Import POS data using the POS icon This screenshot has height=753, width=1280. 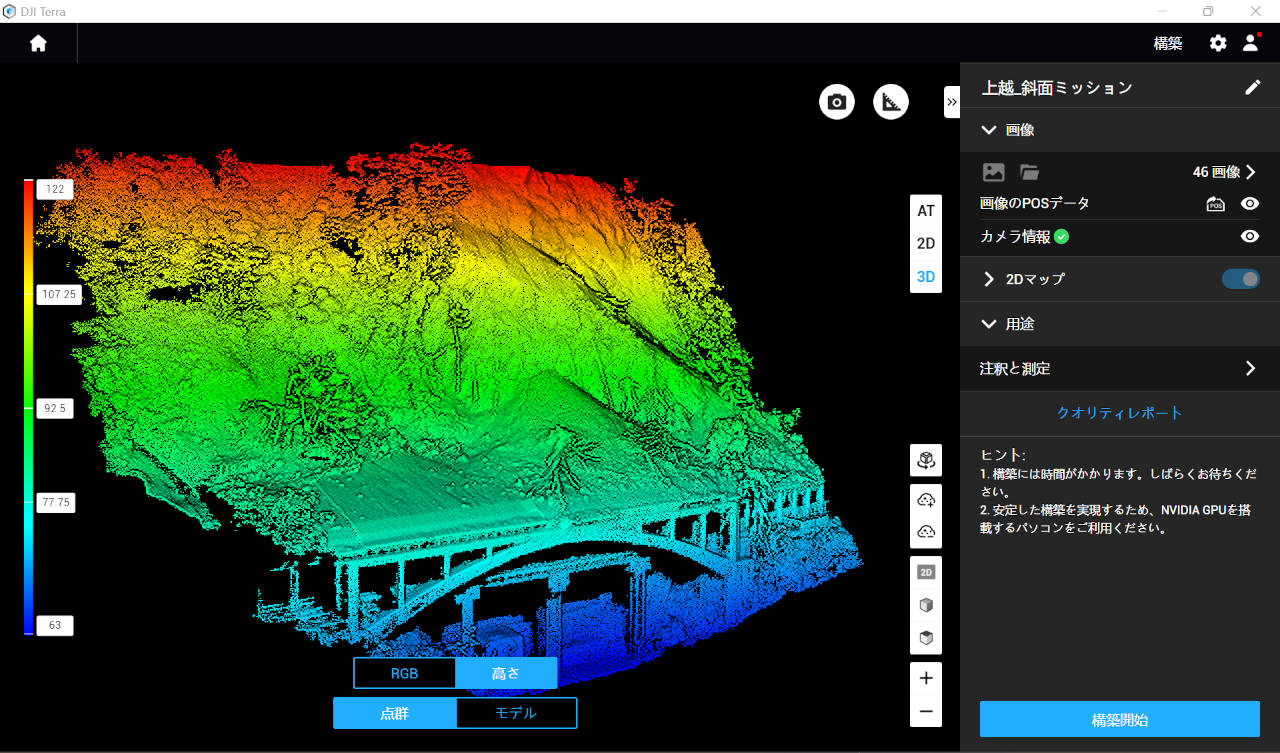(x=1215, y=204)
